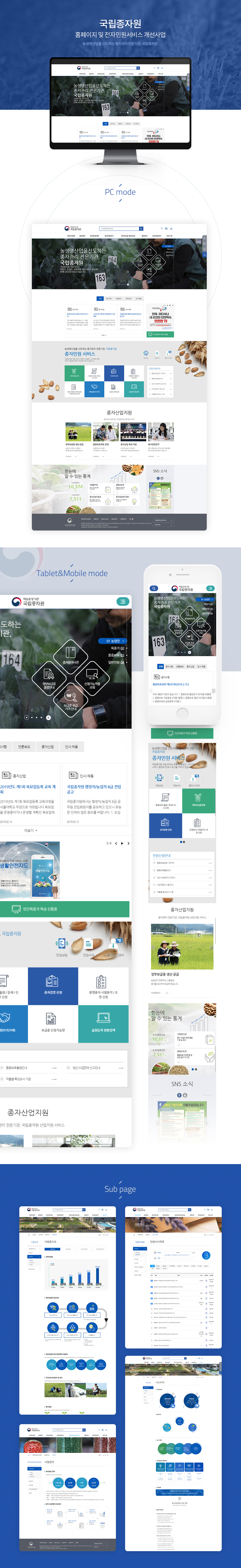Click the search magnifier button in PC mockup header
The width and height of the screenshot is (241, 1568).
(141, 229)
